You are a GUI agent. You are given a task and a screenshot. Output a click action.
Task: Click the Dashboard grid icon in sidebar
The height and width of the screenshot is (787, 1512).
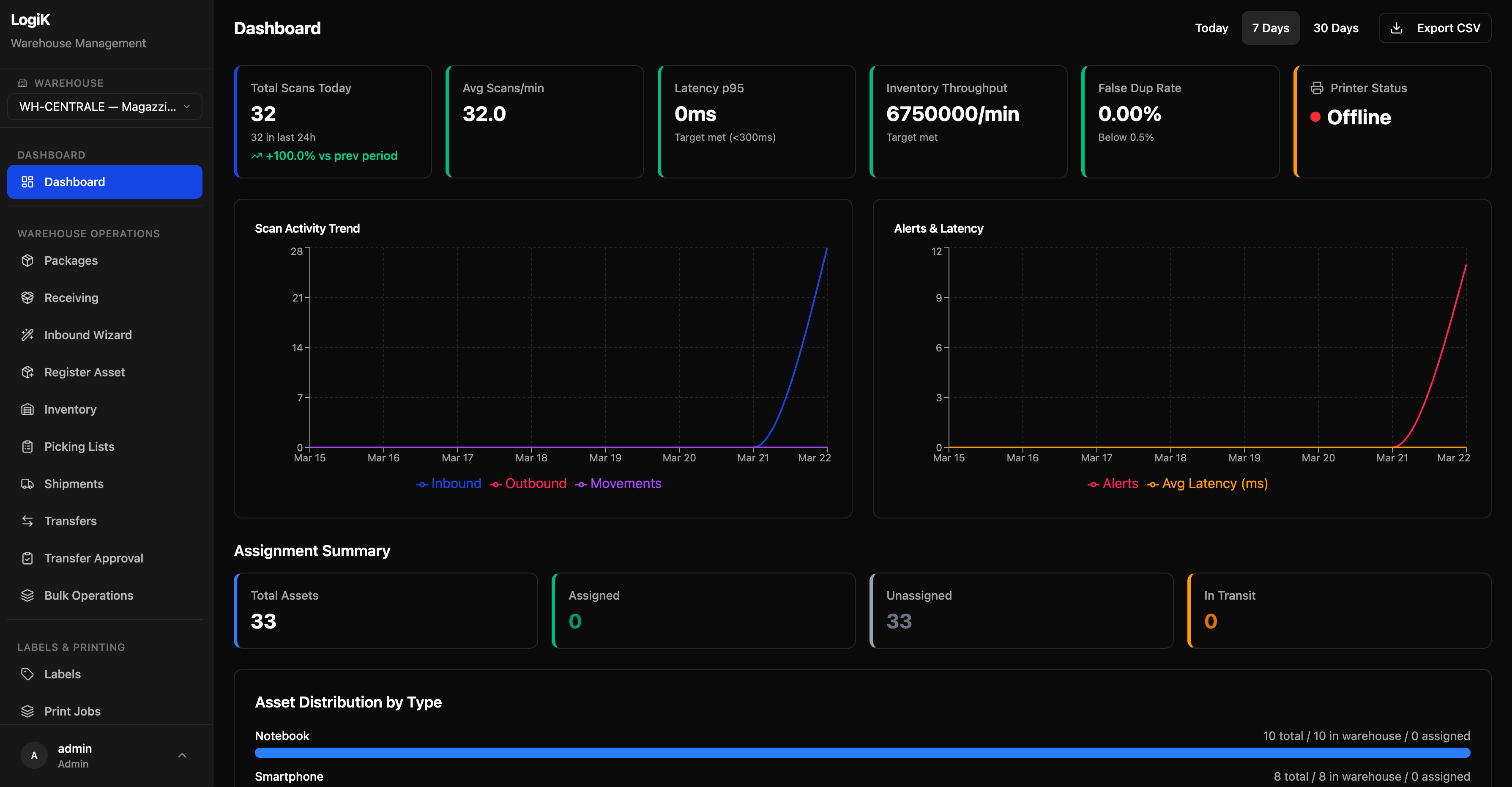(27, 182)
